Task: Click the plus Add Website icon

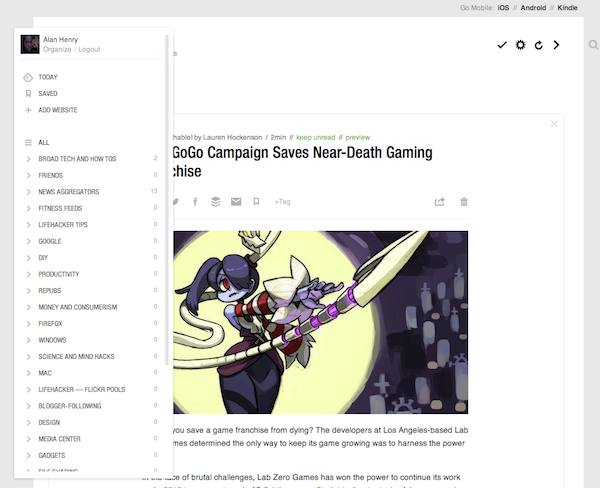Action: click(28, 110)
